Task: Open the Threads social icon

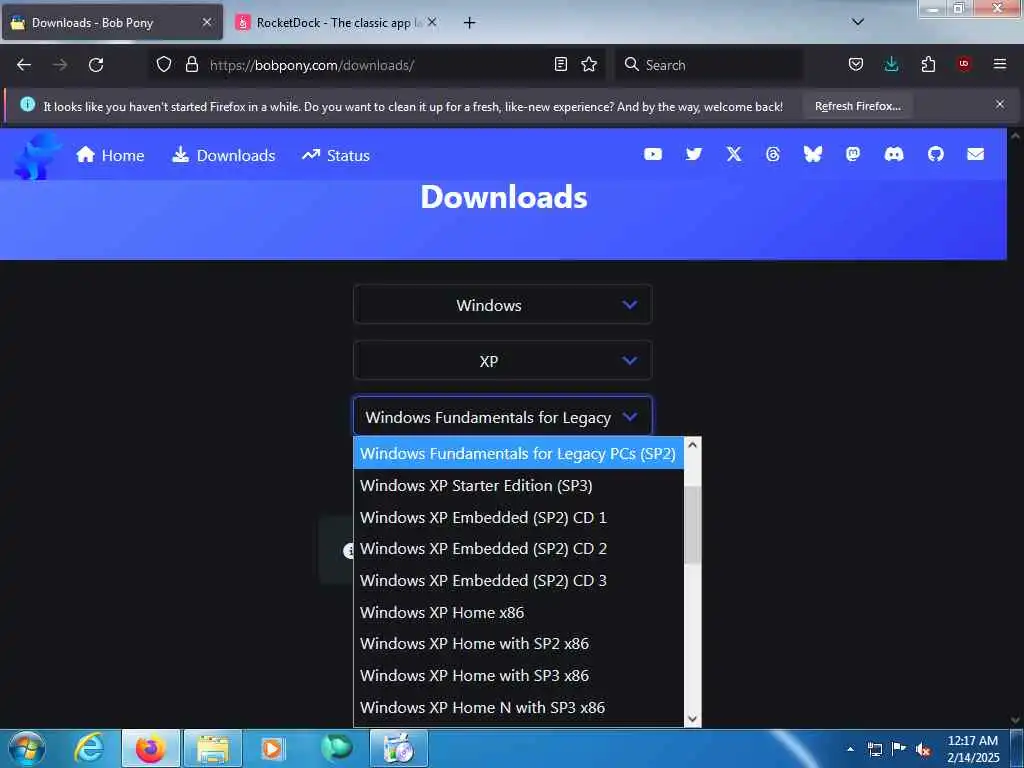Action: point(773,154)
